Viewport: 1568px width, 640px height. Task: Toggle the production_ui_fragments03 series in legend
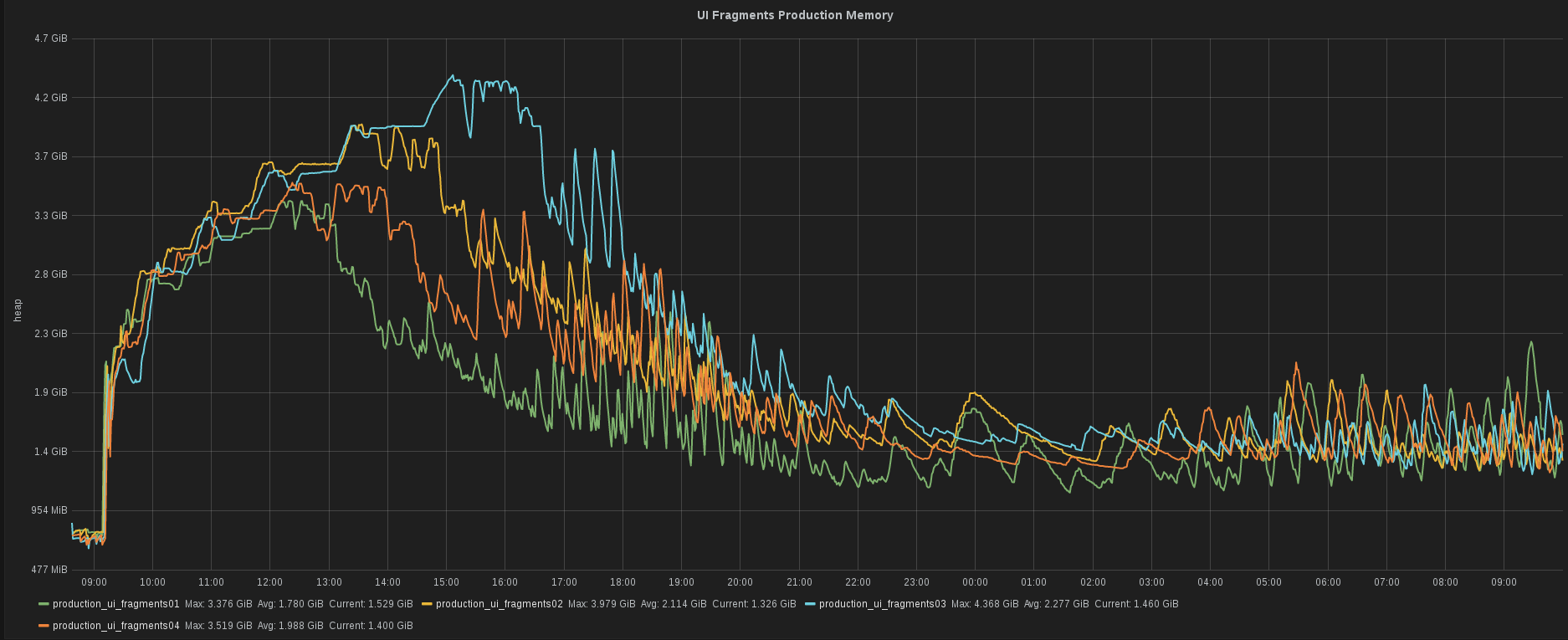click(882, 604)
